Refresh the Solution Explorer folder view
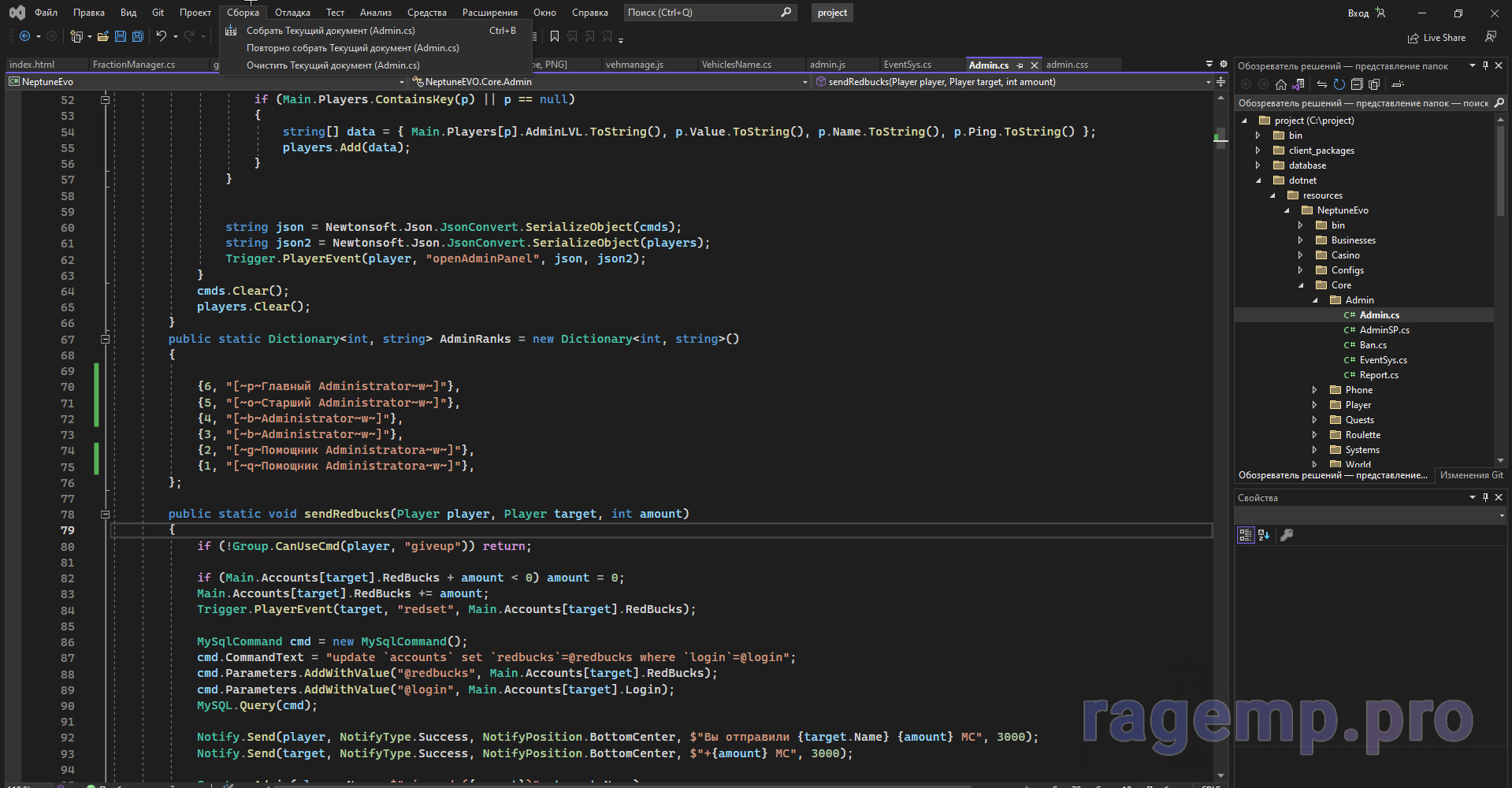 coord(1339,84)
